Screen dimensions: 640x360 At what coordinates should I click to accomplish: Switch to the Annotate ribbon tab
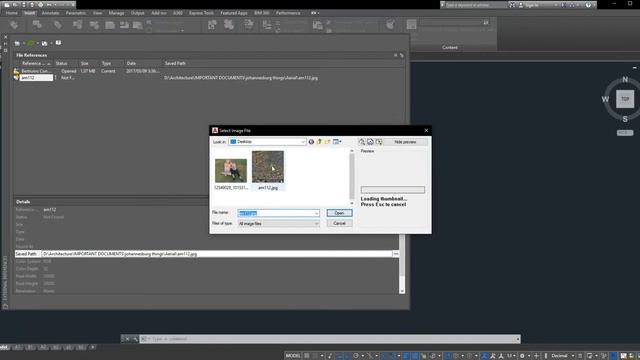[50, 13]
